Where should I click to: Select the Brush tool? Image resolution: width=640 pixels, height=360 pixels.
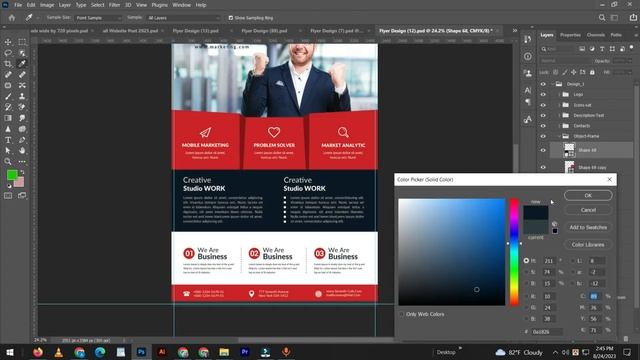click(x=8, y=96)
